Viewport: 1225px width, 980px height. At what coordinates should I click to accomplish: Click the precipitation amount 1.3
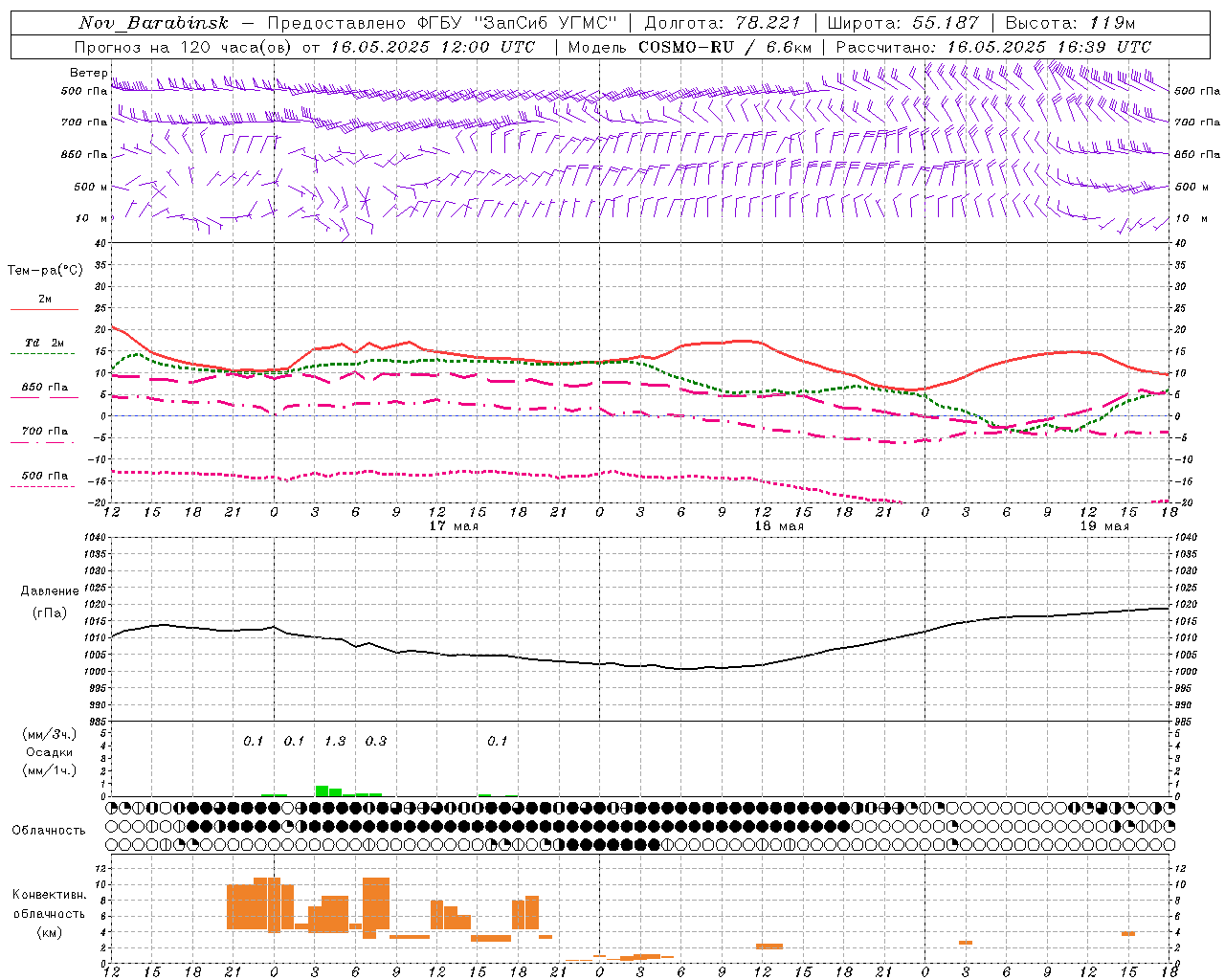coord(335,741)
